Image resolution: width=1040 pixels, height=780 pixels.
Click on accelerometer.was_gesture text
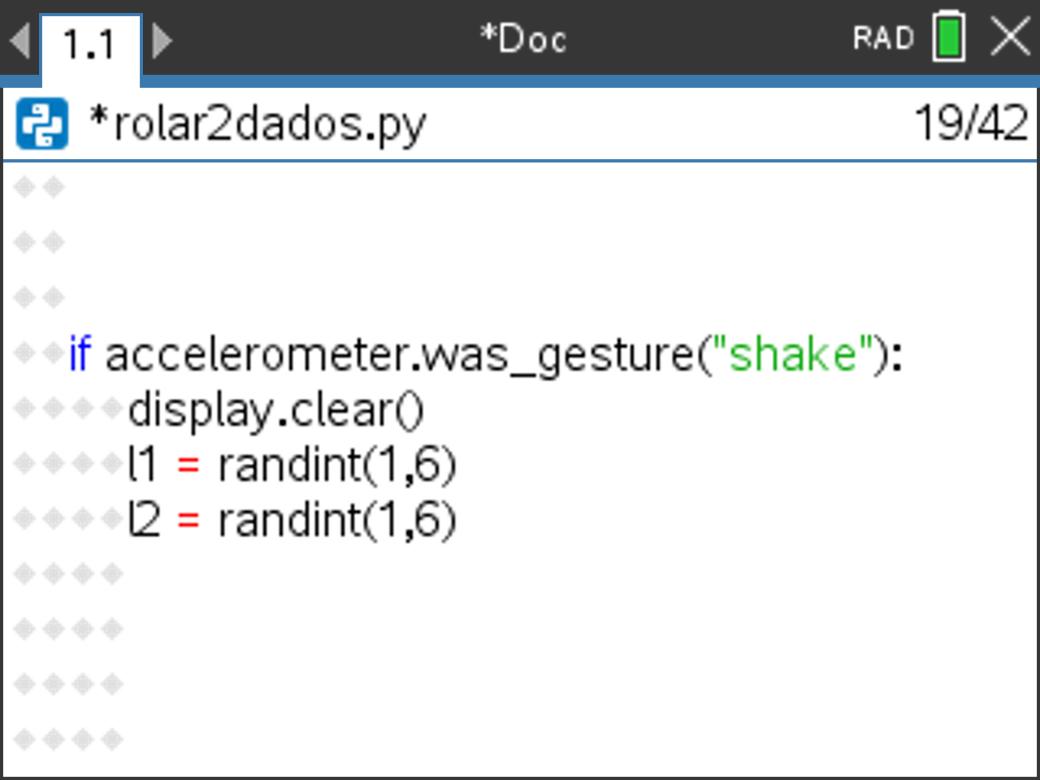pos(399,356)
